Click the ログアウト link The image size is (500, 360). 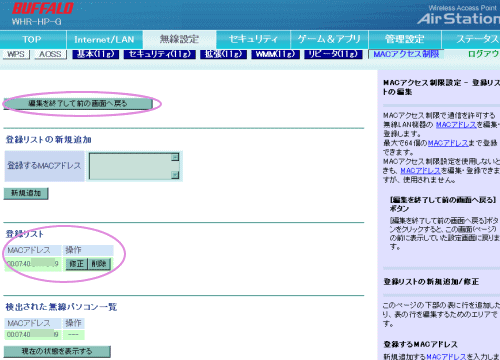pos(484,54)
